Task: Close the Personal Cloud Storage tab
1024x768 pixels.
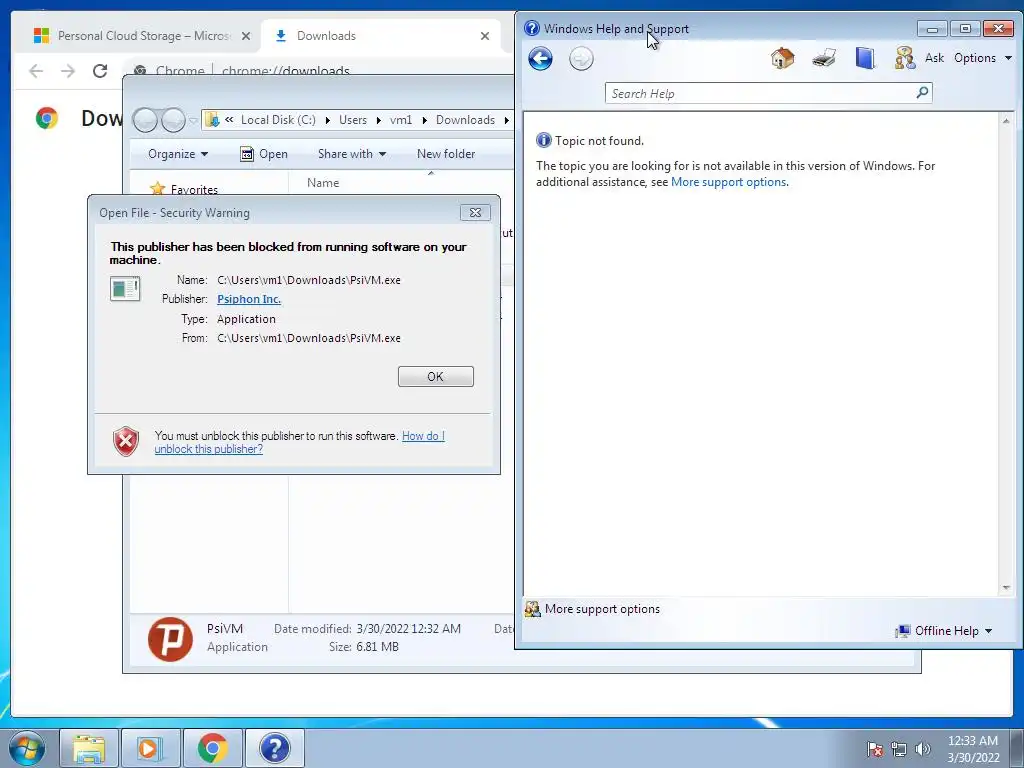Action: (246, 36)
